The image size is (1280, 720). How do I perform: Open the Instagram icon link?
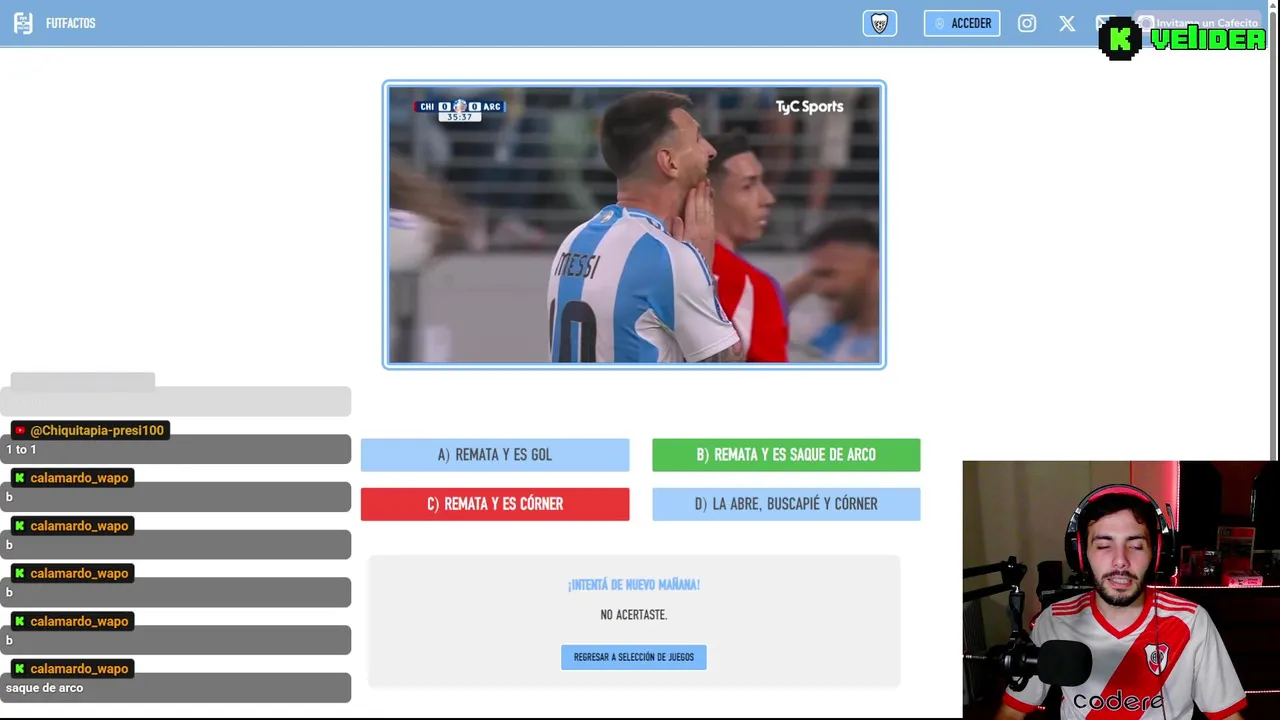[x=1027, y=23]
